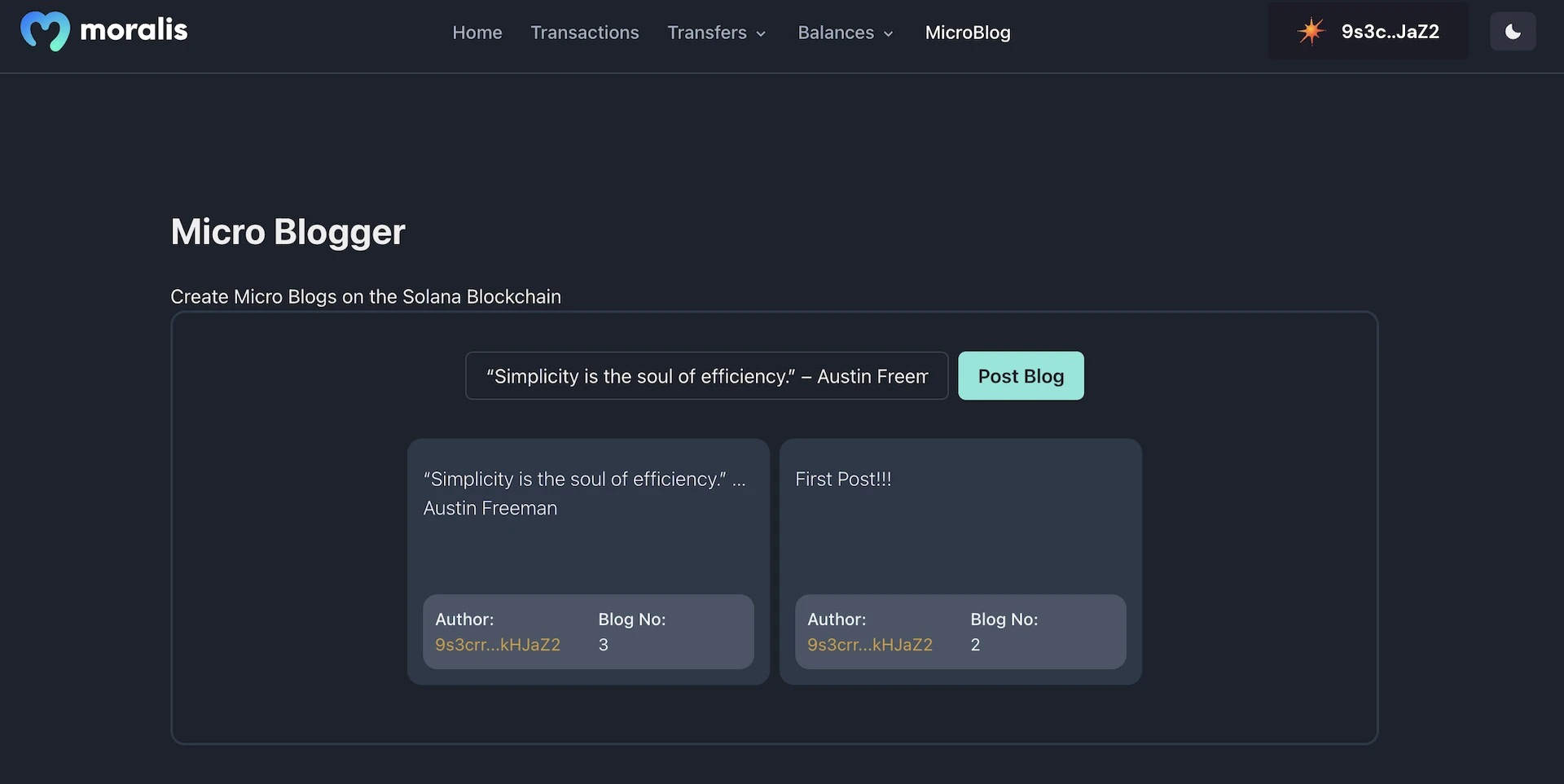Toggle dark mode with the moon icon

coord(1513,31)
